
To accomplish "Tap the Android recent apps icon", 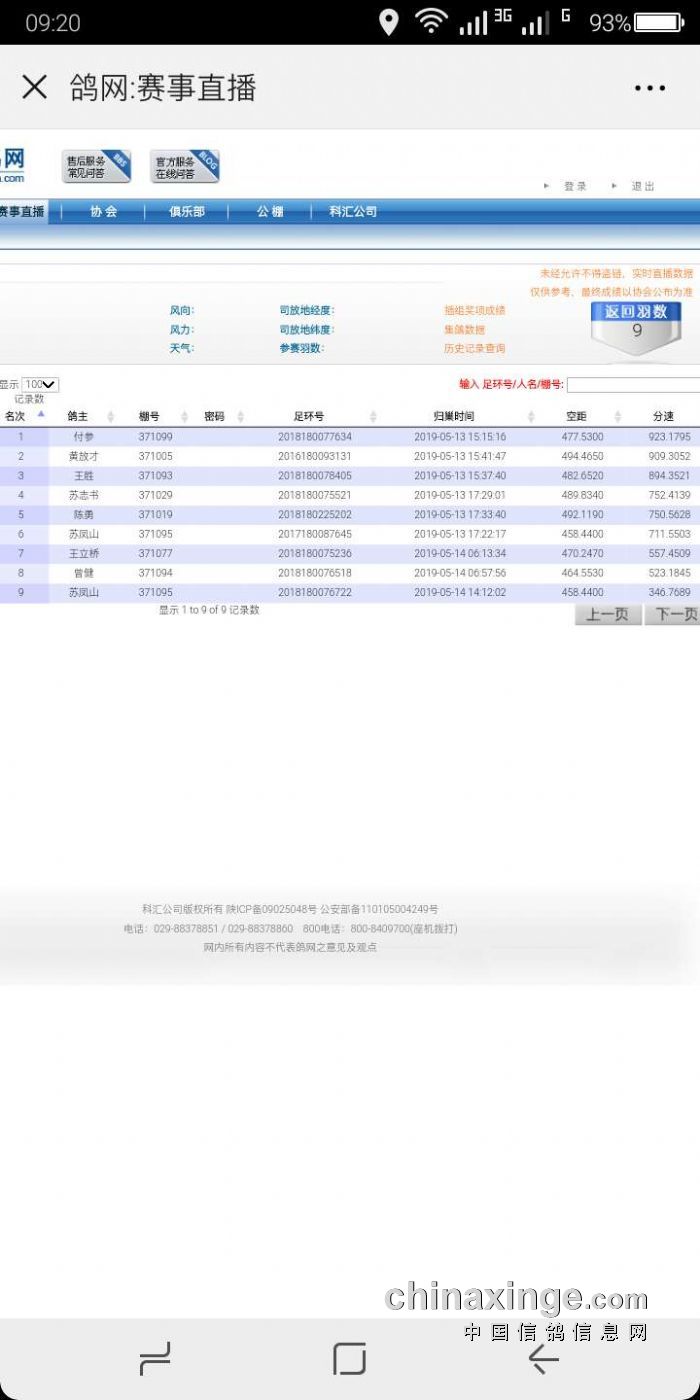I will coord(155,1359).
